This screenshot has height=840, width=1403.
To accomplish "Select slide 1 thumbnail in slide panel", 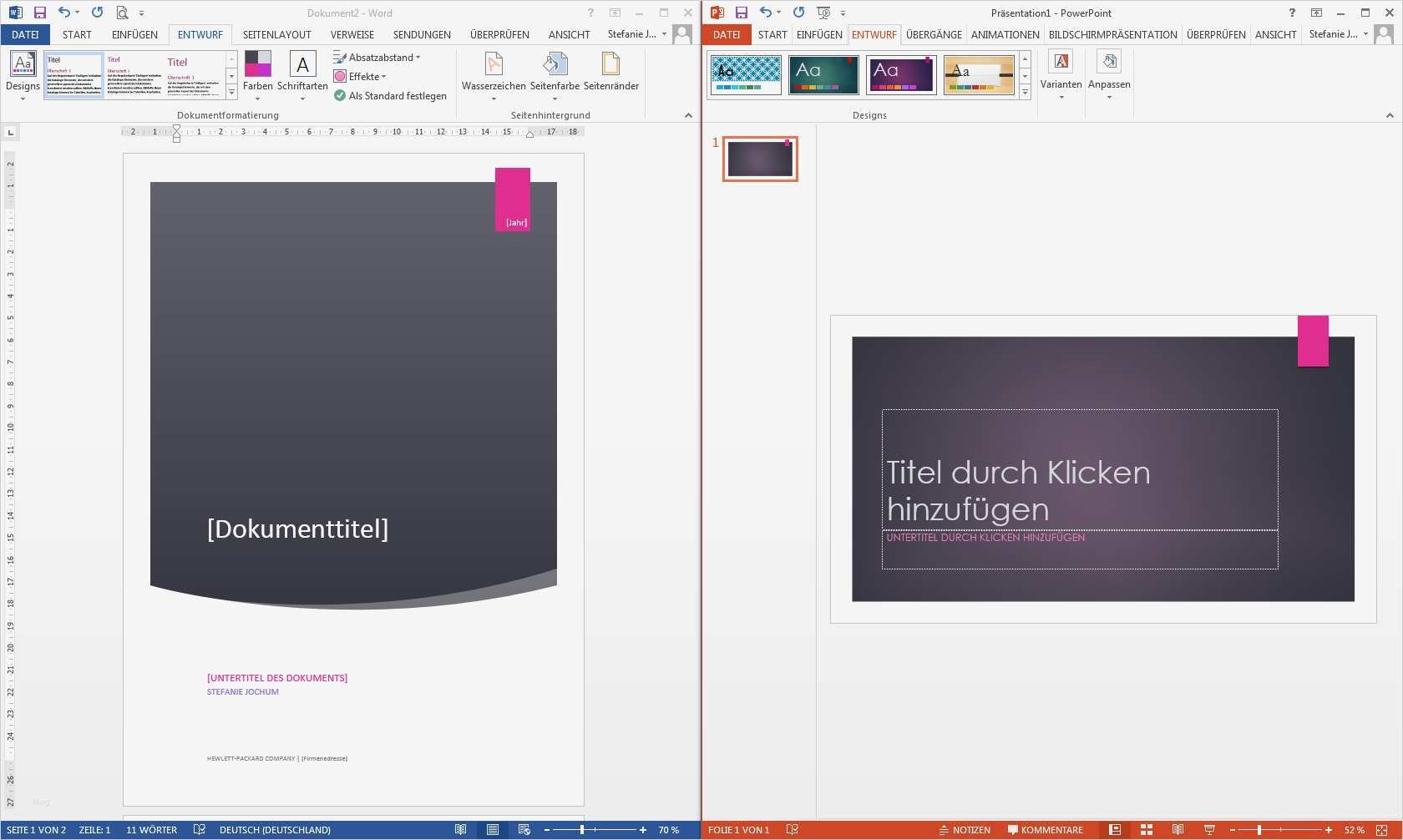I will tap(760, 159).
